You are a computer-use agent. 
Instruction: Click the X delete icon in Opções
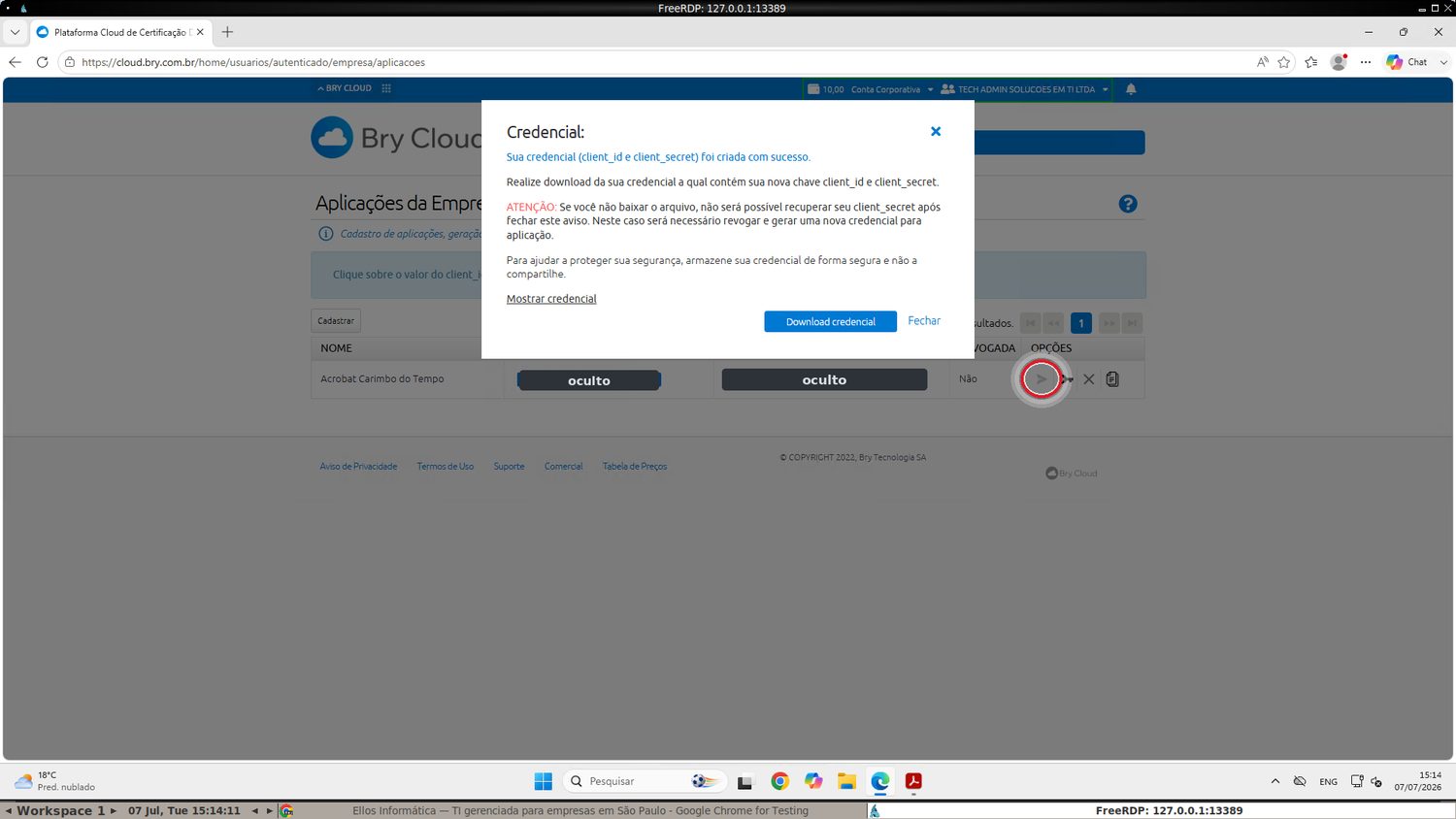pos(1089,379)
